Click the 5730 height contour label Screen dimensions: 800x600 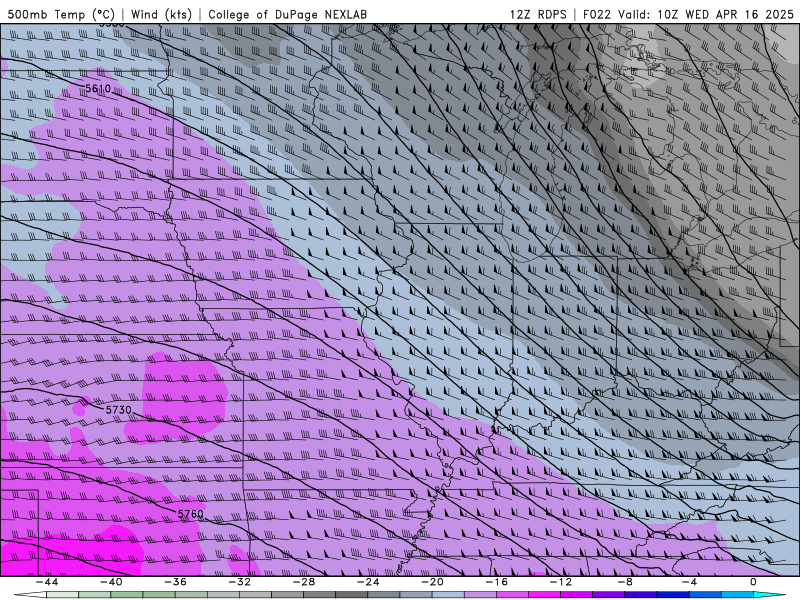[x=118, y=410]
